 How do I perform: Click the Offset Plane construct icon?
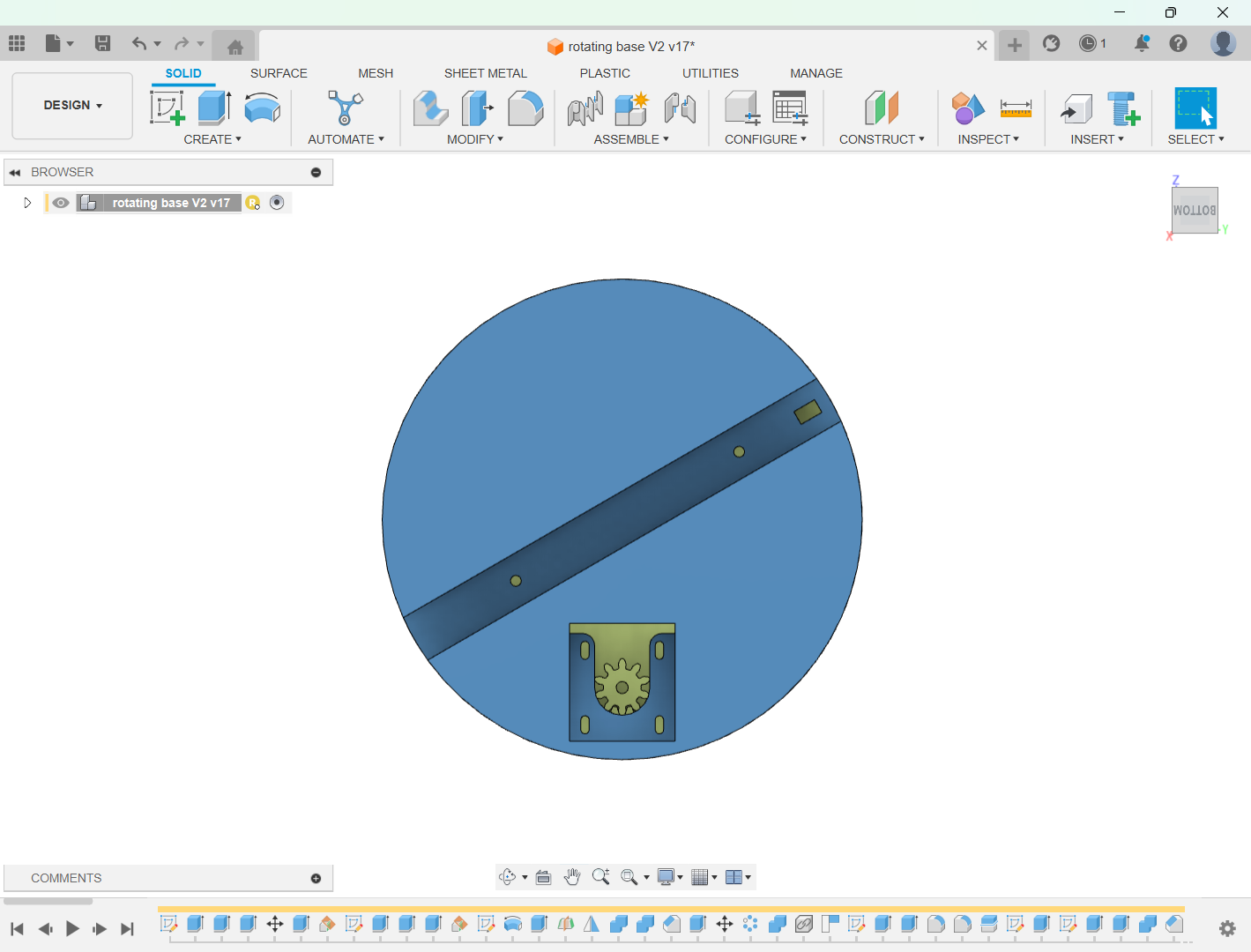coord(881,108)
